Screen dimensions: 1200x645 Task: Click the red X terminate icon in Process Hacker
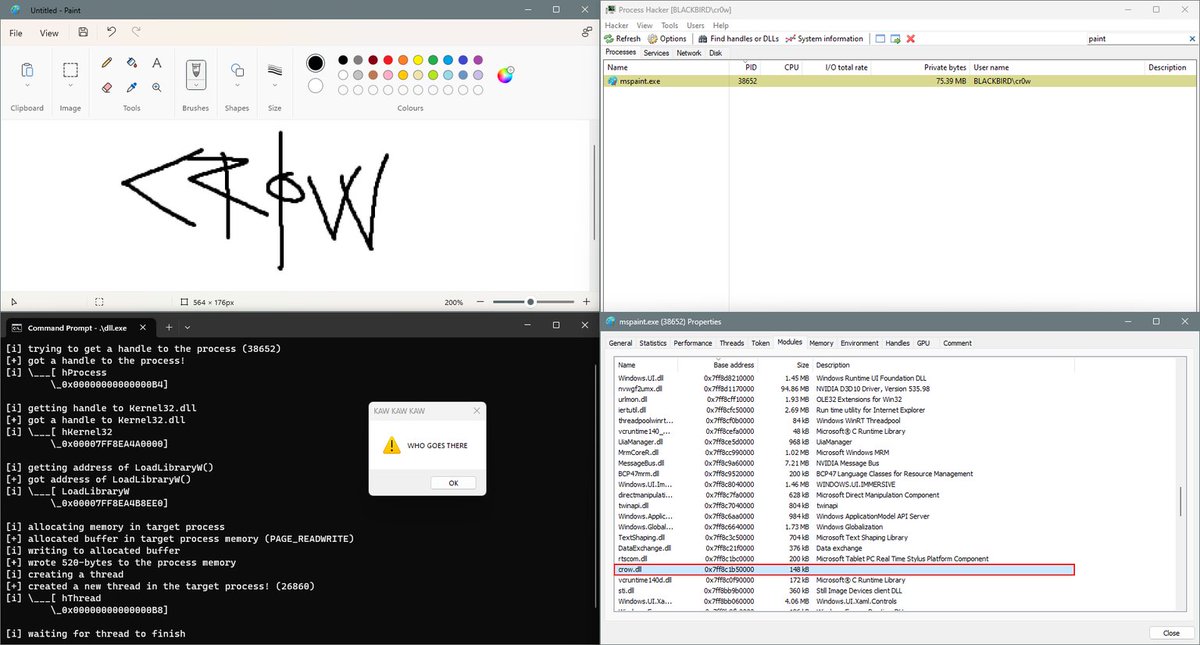911,39
